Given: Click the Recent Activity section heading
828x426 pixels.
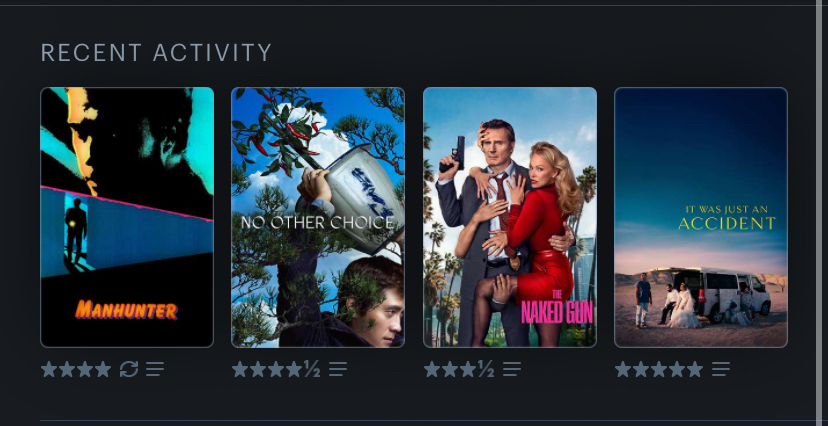Looking at the screenshot, I should coord(156,53).
